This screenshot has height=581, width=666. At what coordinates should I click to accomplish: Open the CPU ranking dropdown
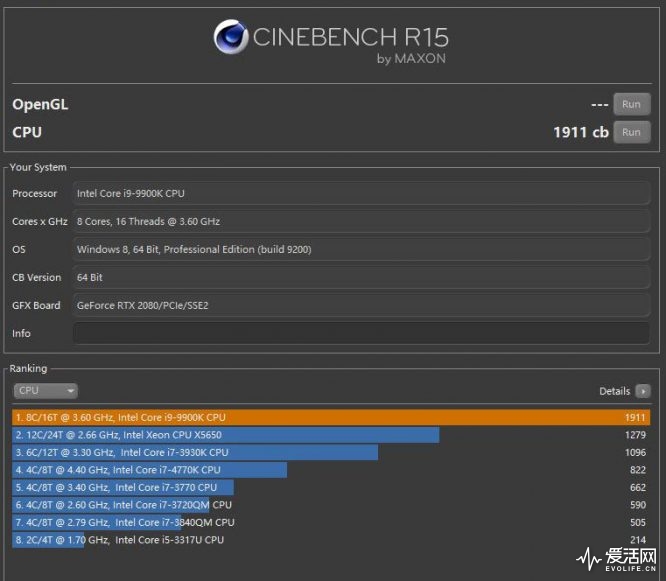point(45,391)
